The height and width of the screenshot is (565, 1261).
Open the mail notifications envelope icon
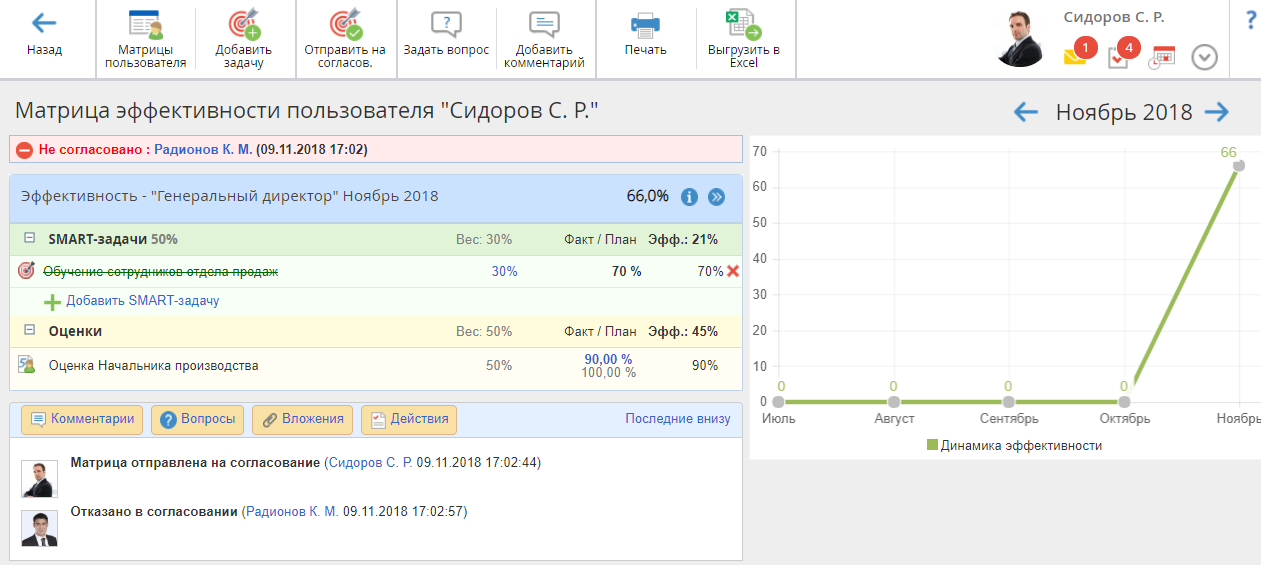(x=1075, y=58)
